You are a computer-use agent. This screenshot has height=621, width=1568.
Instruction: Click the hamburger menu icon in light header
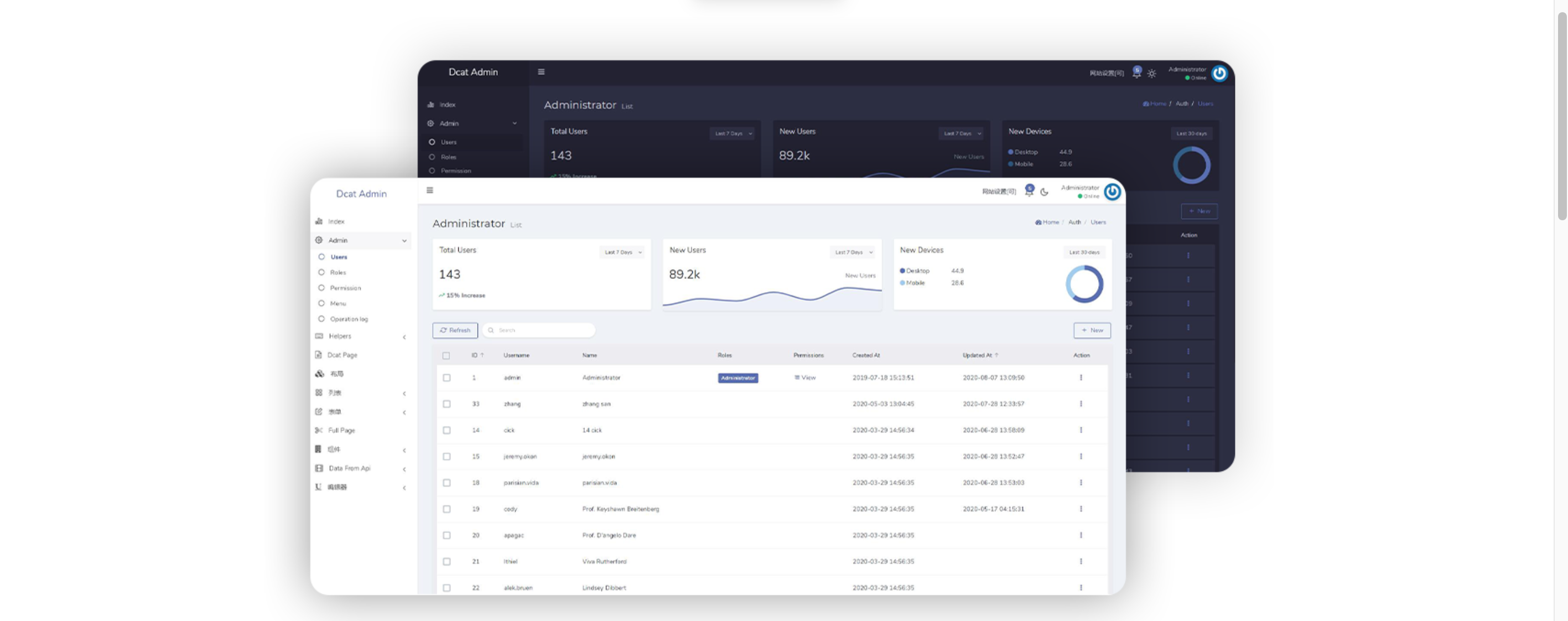430,190
